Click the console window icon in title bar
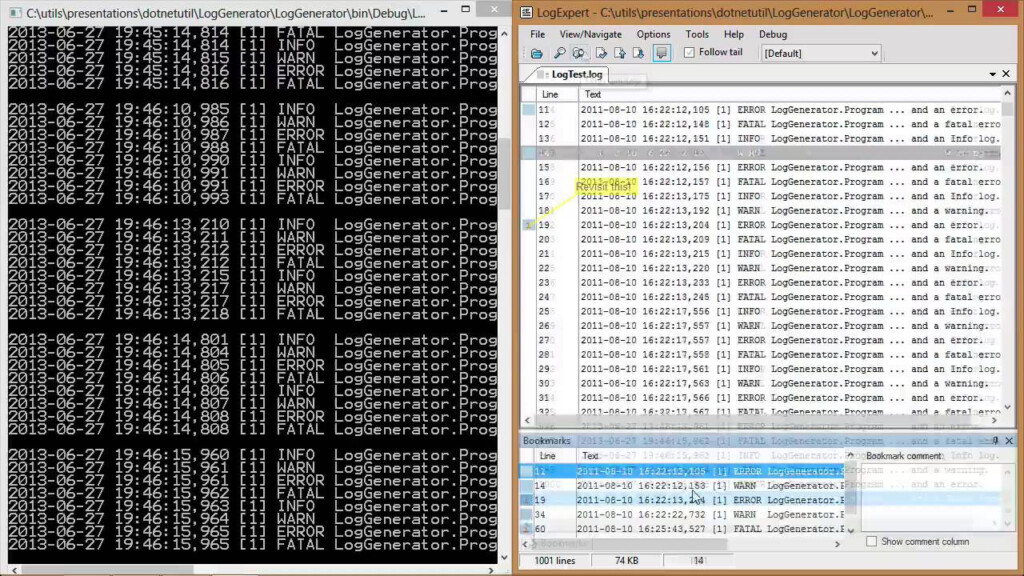 point(15,12)
